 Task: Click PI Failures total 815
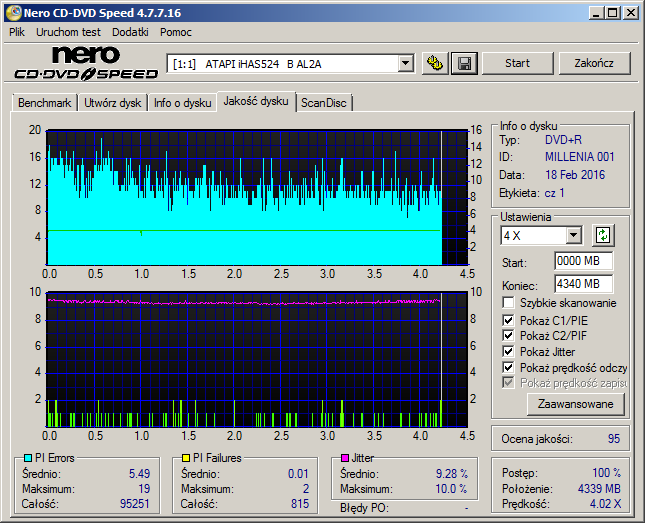[300, 504]
